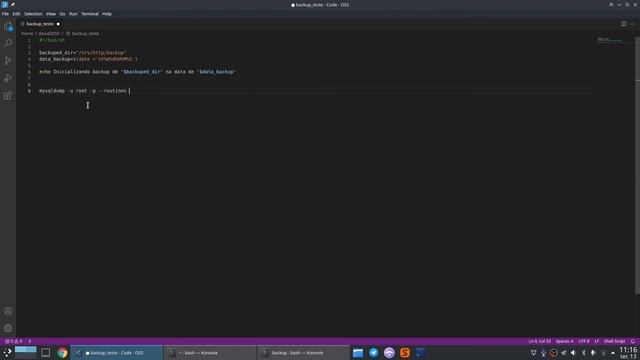Click the network wifi tray icon
Image resolution: width=640 pixels, height=360 pixels.
point(603,353)
